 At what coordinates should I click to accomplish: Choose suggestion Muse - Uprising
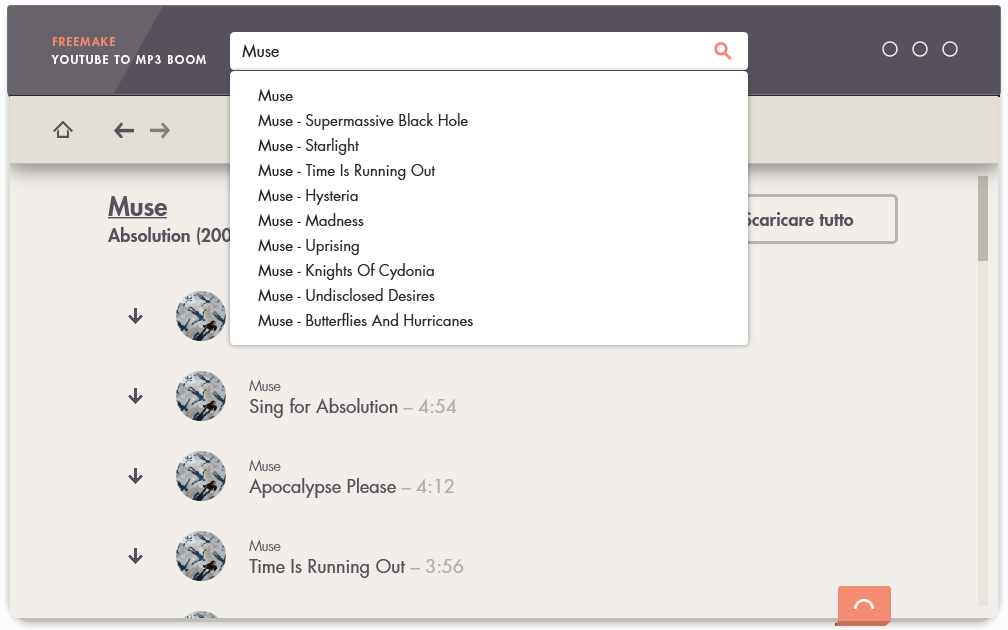tap(309, 246)
